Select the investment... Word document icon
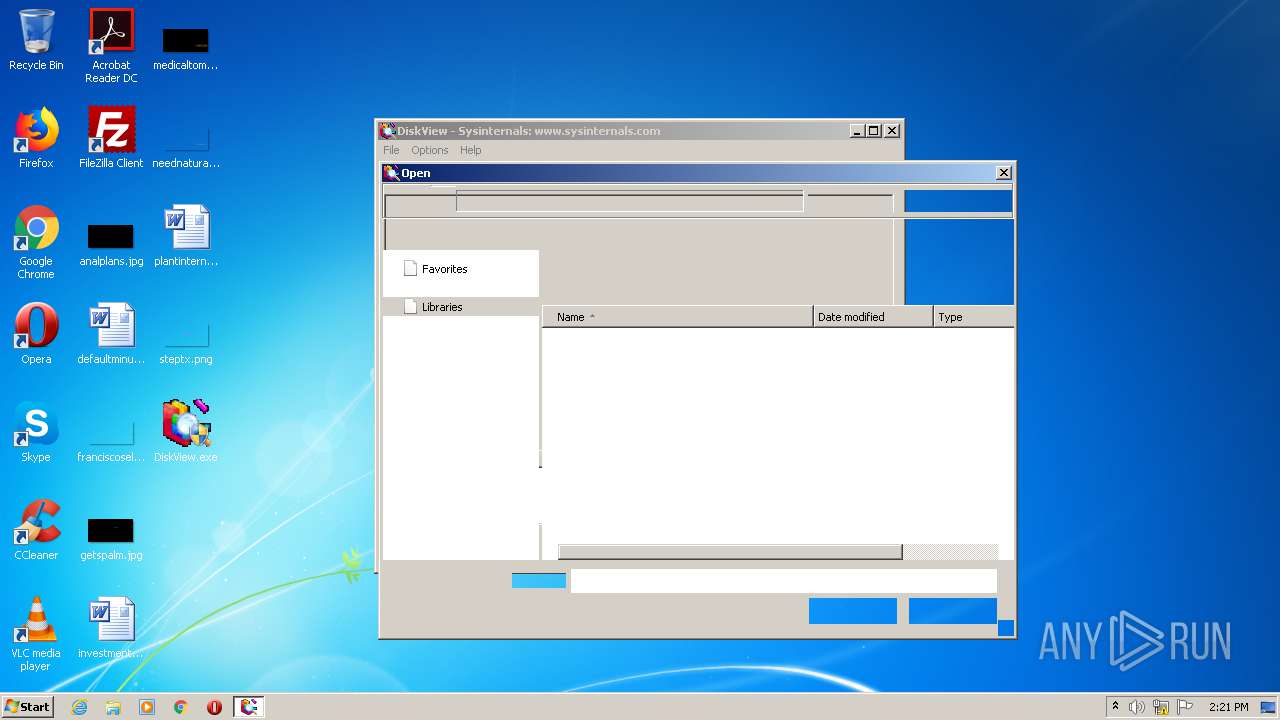 (111, 628)
